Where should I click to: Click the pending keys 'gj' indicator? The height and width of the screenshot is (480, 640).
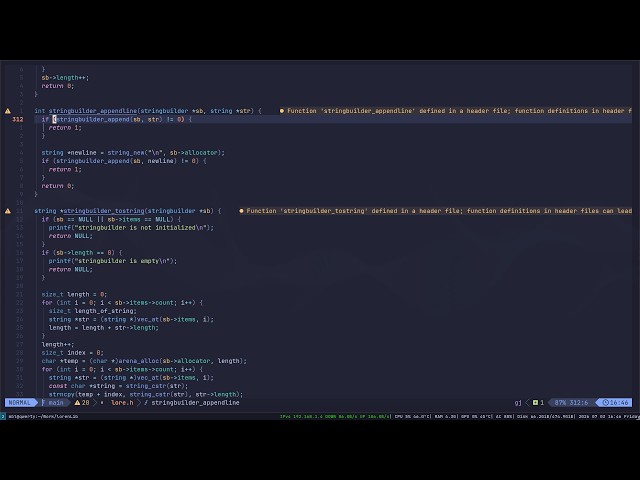click(518, 402)
